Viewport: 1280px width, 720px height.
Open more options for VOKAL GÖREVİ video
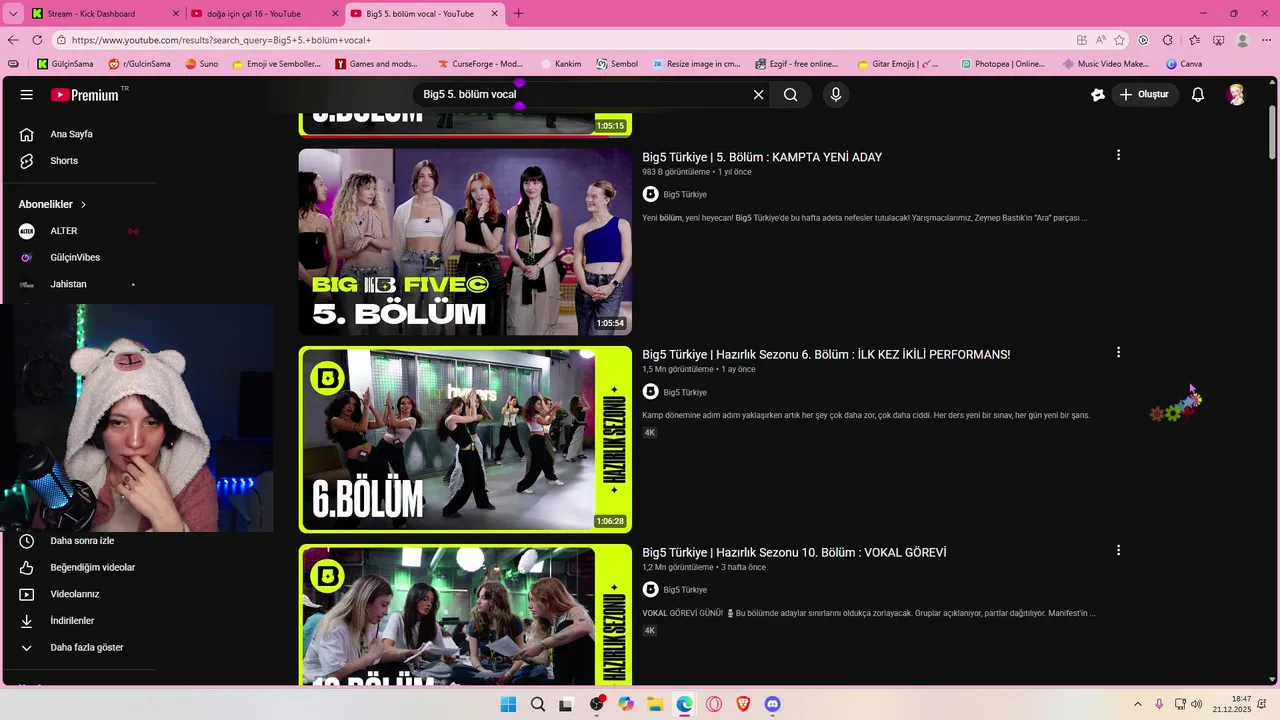(1118, 550)
